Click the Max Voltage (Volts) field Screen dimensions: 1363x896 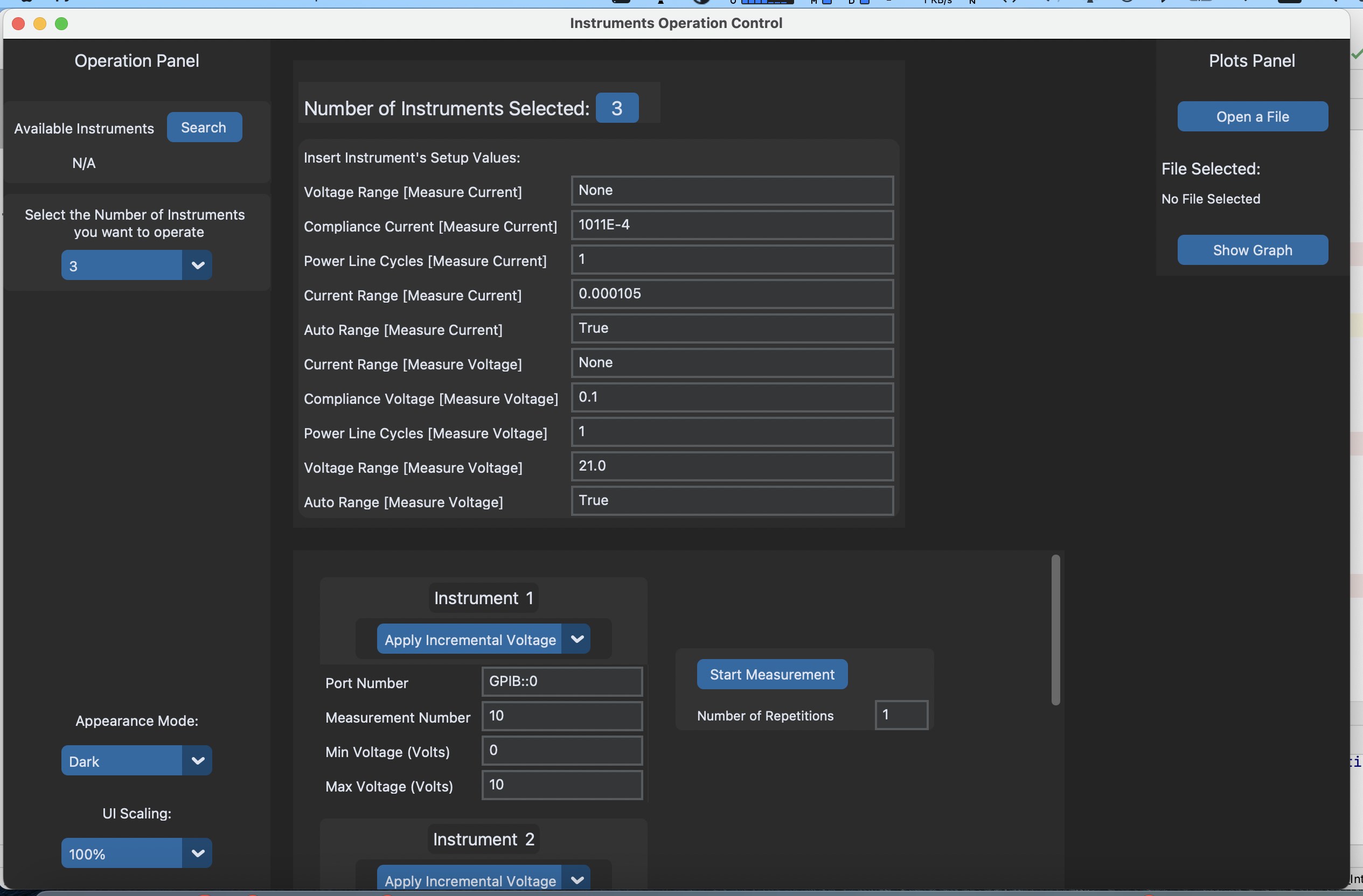(562, 785)
